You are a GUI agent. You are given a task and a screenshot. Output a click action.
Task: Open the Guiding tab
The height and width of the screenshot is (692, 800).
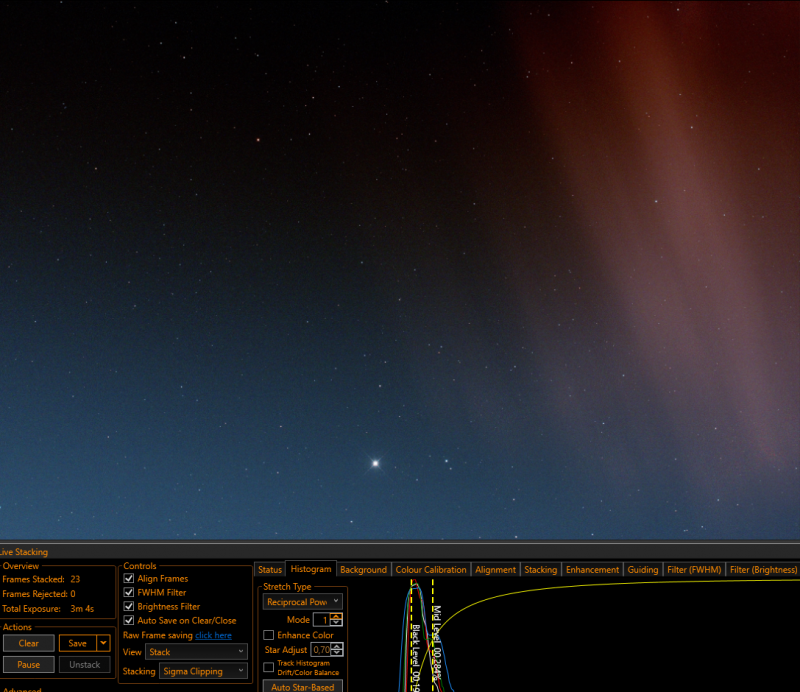pos(642,570)
